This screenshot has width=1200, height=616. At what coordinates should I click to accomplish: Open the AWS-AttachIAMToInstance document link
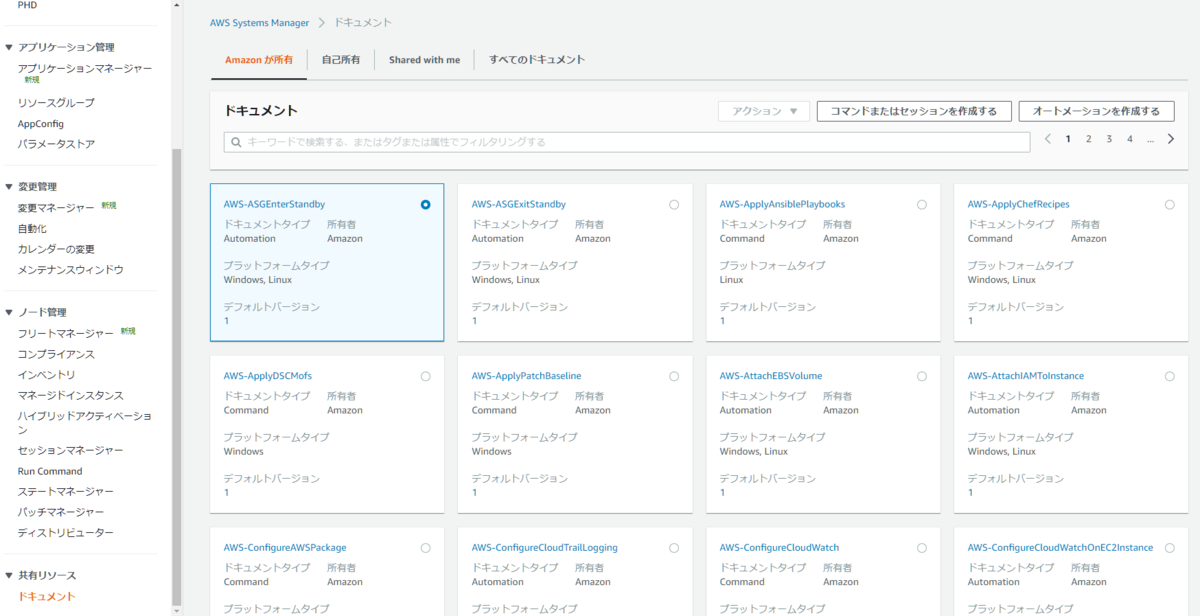point(1026,376)
